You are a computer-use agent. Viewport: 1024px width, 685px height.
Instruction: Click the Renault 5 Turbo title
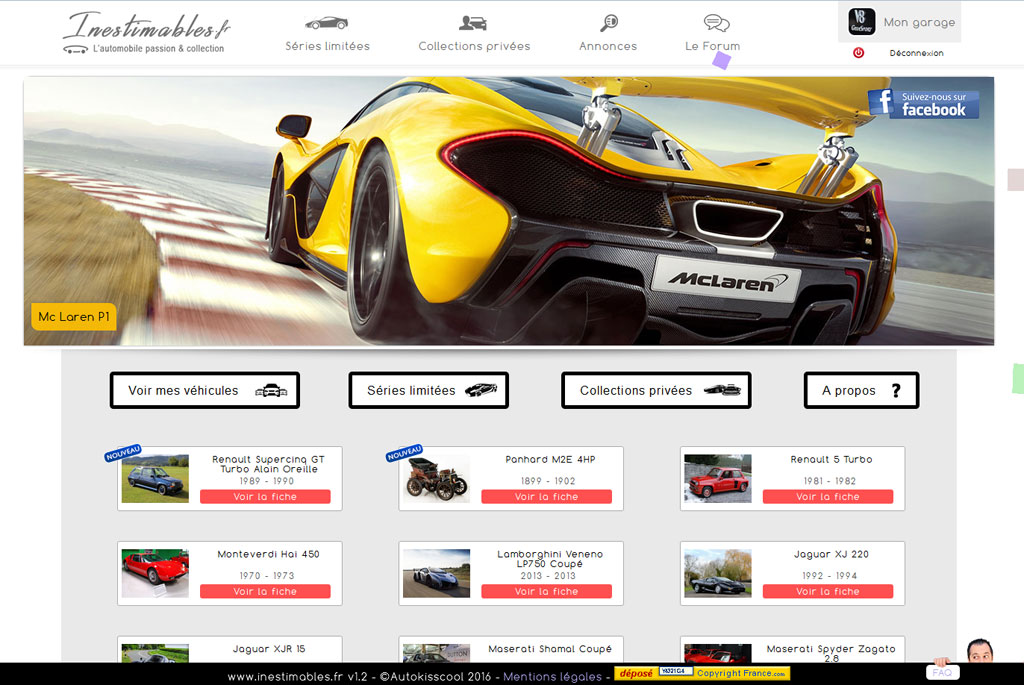(831, 460)
